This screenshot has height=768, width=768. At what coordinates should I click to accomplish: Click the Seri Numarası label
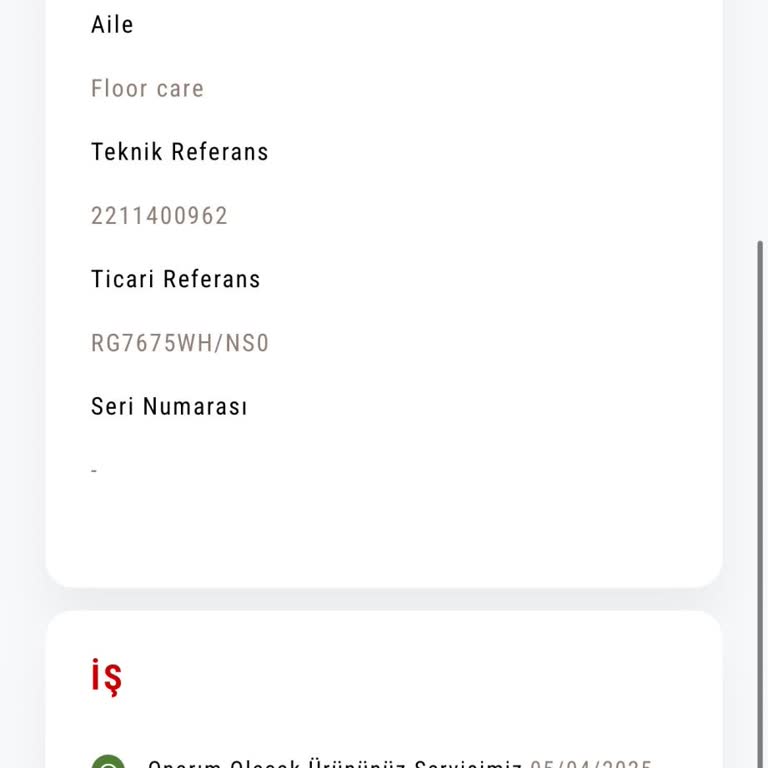[169, 407]
